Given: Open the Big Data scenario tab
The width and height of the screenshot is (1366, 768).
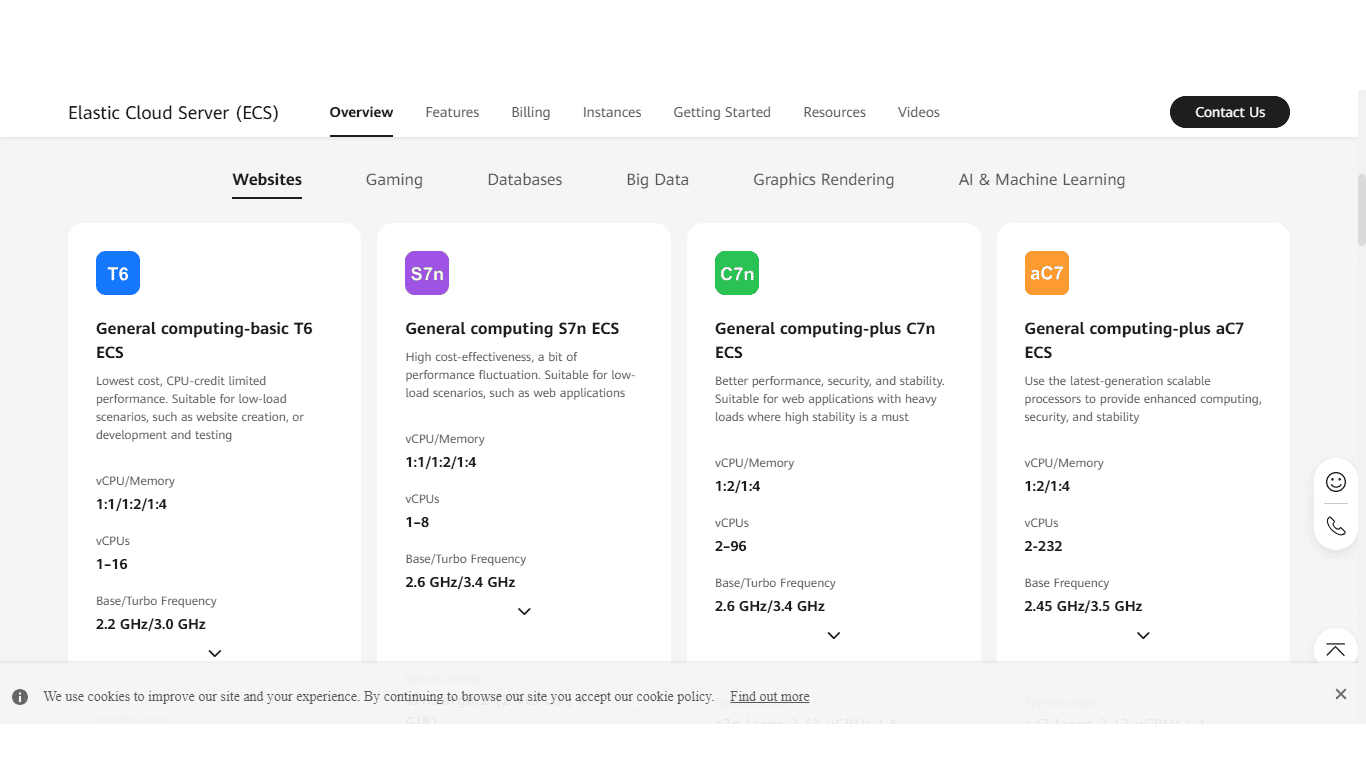Looking at the screenshot, I should click(x=658, y=180).
